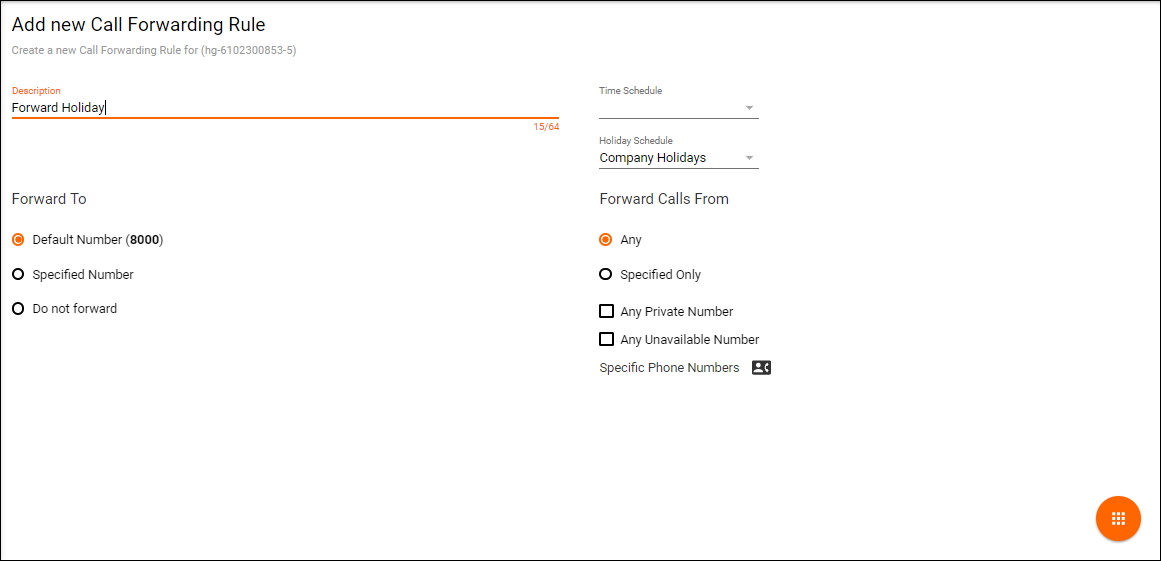The height and width of the screenshot is (561, 1161).
Task: Choose the Specified Number forwarding option
Action: (18, 274)
